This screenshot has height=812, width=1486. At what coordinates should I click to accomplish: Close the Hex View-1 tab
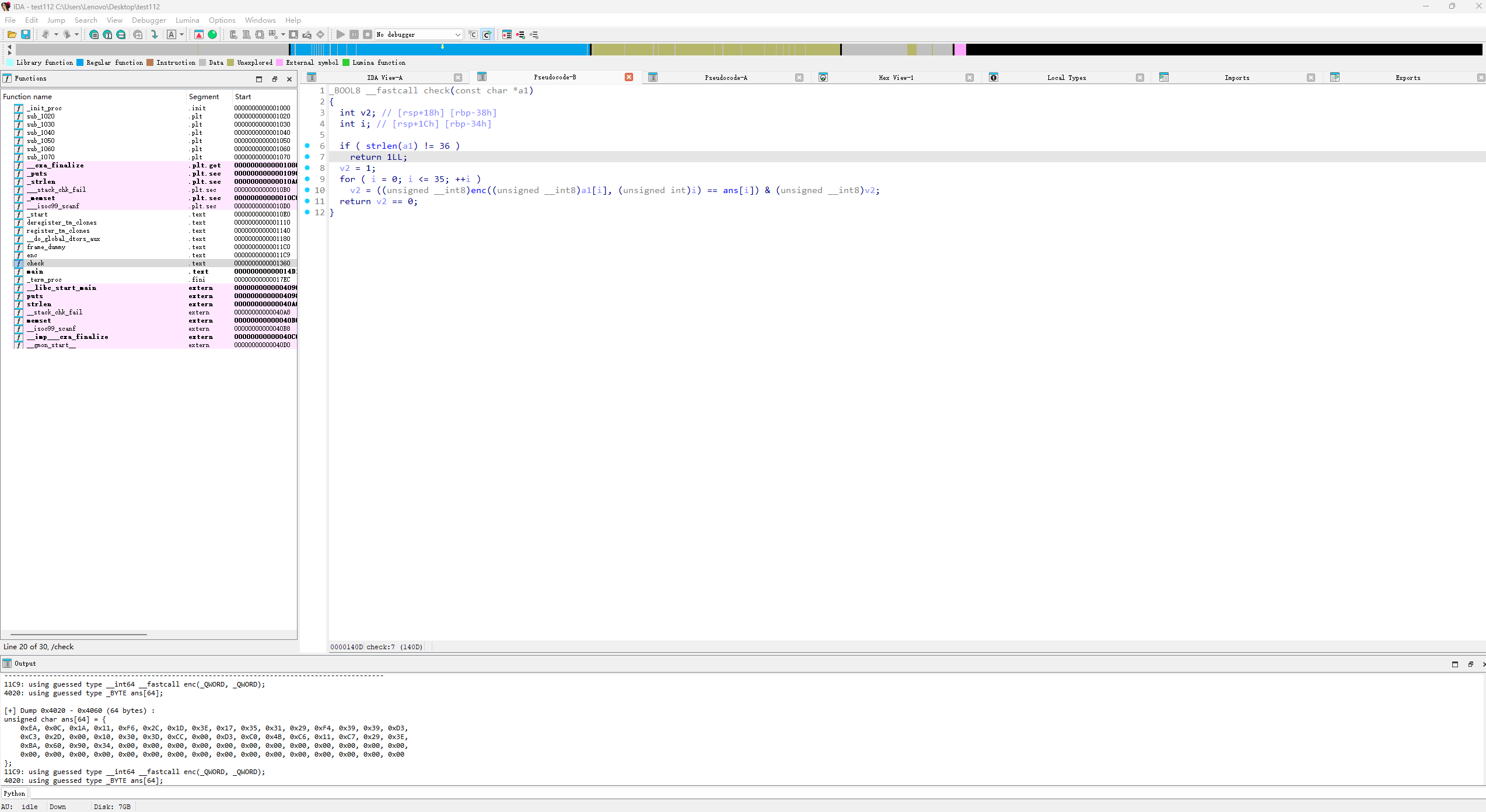[970, 78]
